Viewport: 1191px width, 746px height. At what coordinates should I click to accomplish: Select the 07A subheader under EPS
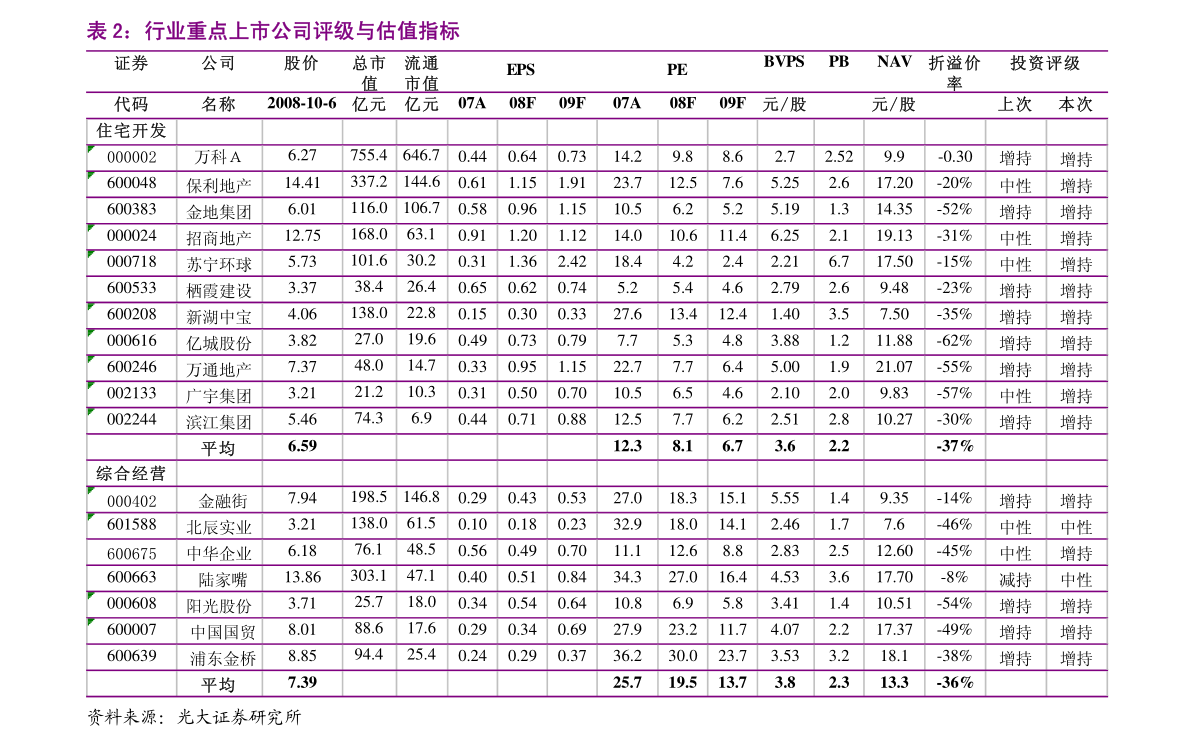(x=472, y=103)
